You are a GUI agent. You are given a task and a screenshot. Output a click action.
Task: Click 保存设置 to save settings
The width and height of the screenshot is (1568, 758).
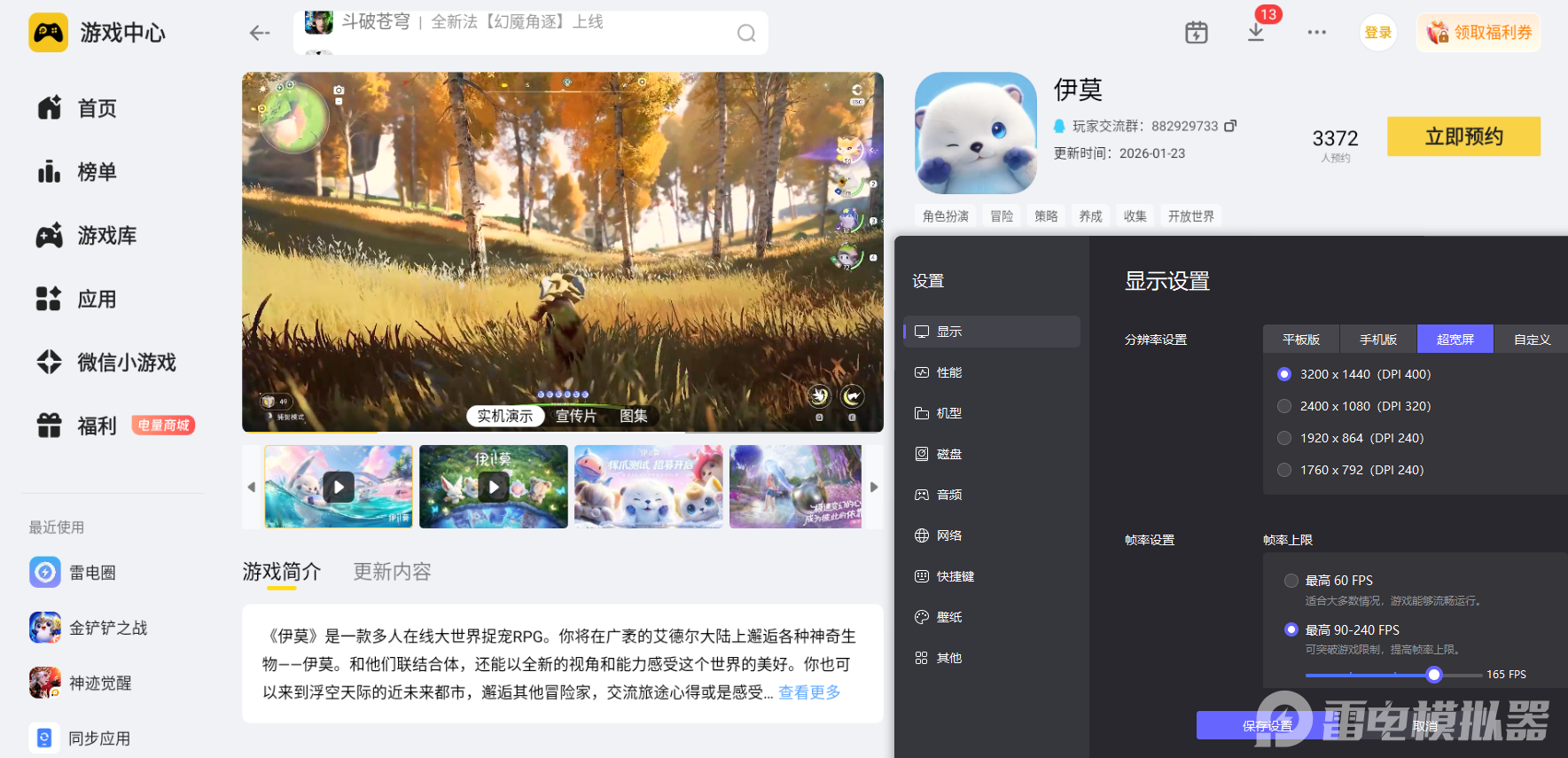click(1268, 725)
